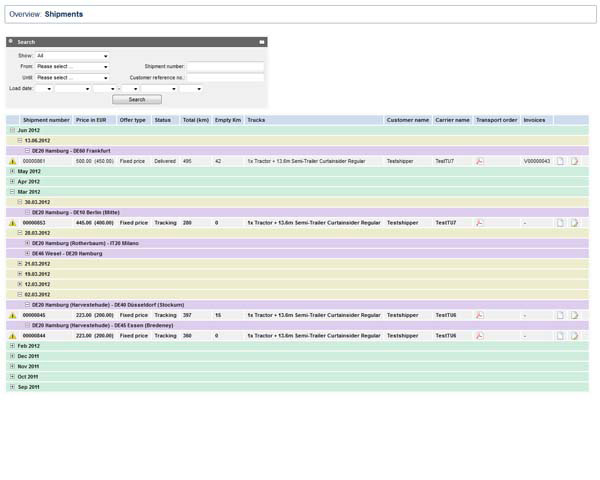
Task: Open invoice V00000043 link
Action: click(536, 161)
